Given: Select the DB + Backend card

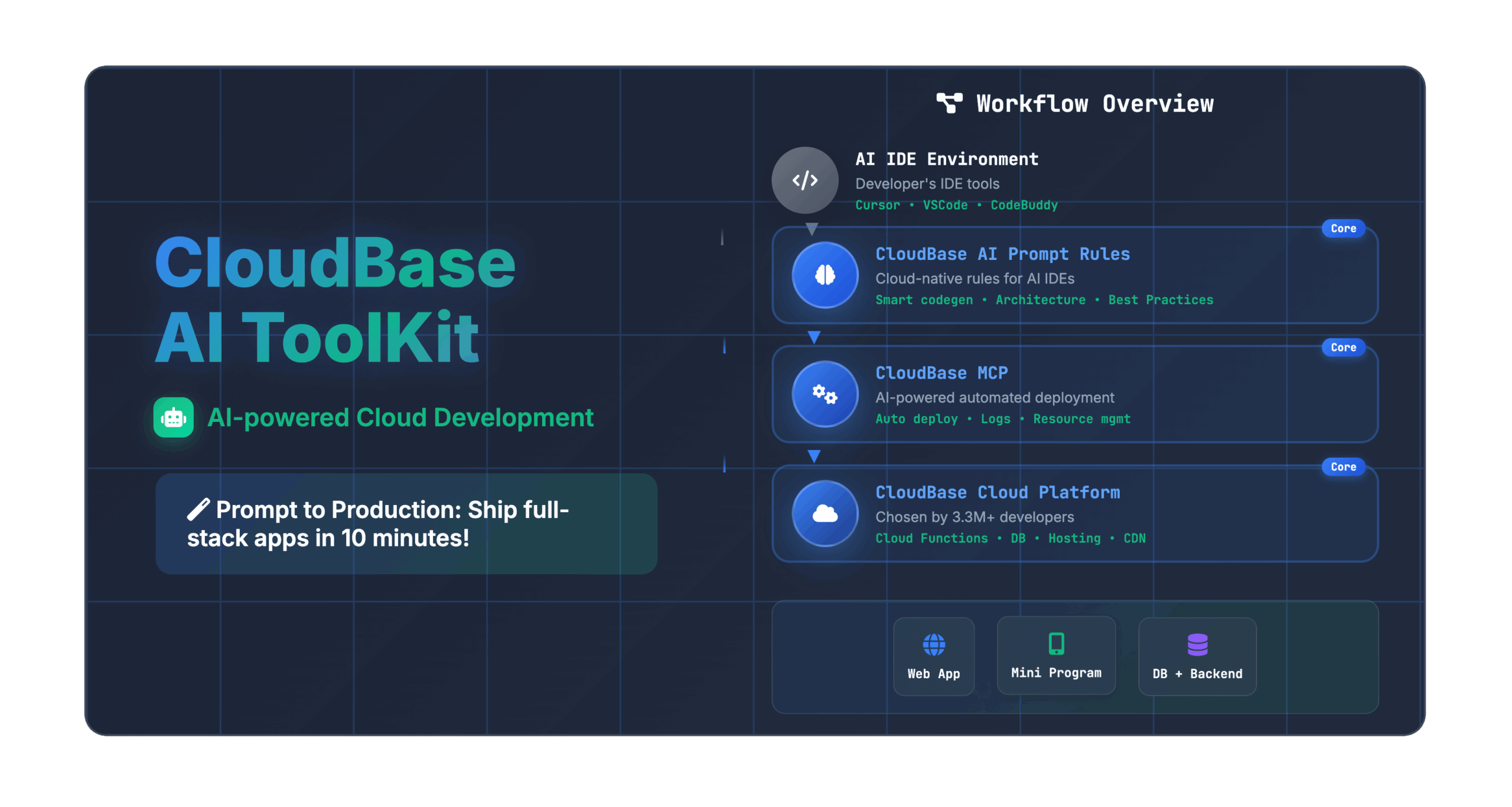Looking at the screenshot, I should (1197, 656).
